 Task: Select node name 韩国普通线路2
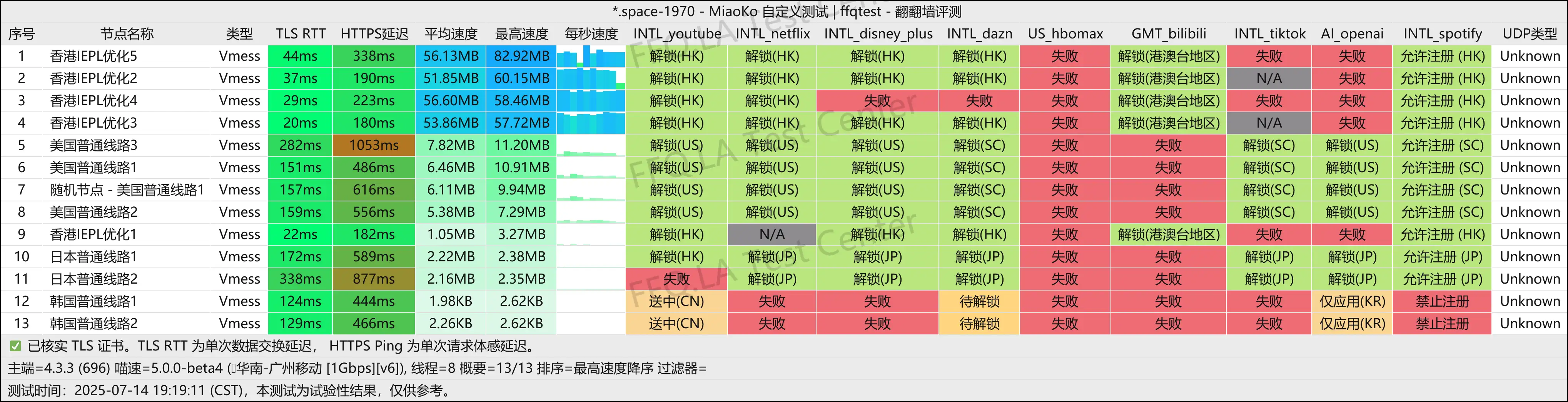click(x=93, y=324)
